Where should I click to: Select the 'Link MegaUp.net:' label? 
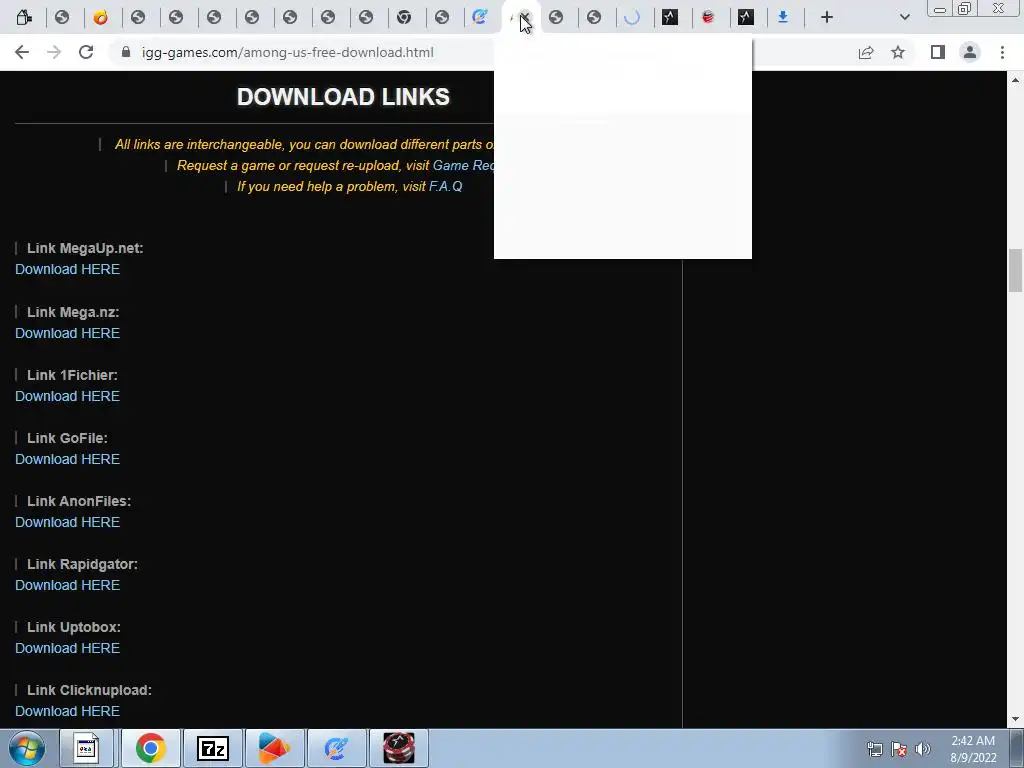pyautogui.click(x=85, y=248)
